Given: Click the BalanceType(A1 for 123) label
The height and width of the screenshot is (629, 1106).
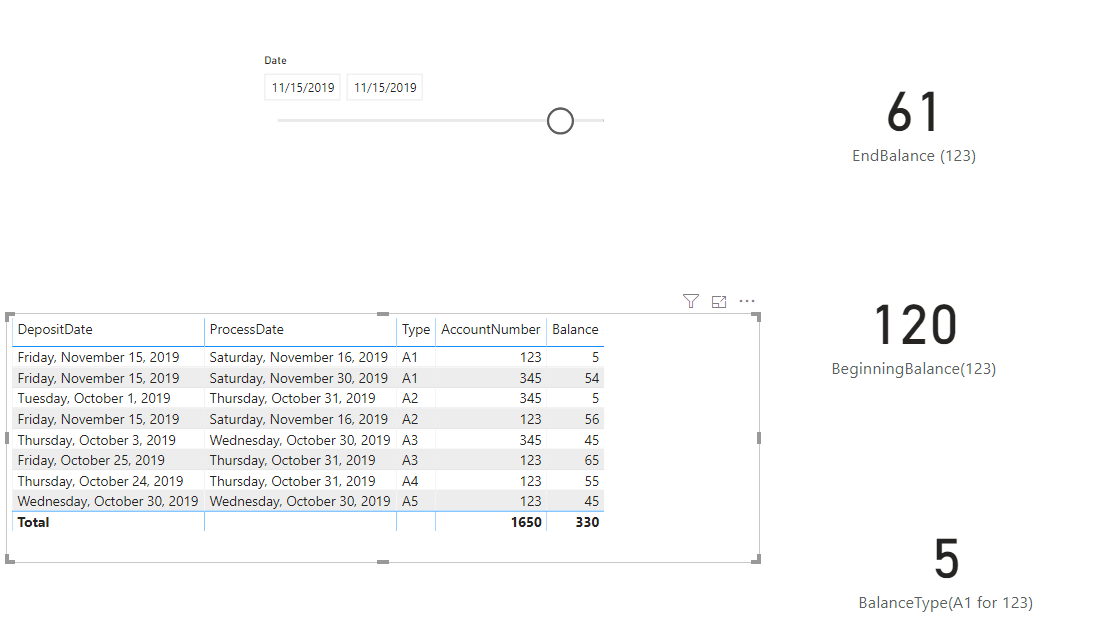Looking at the screenshot, I should point(945,603).
